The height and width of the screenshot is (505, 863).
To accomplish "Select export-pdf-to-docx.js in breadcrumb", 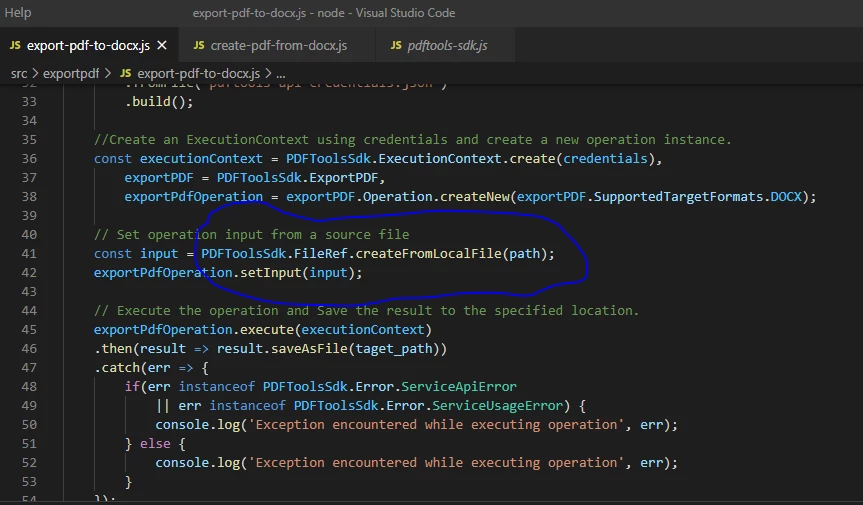I will (198, 74).
